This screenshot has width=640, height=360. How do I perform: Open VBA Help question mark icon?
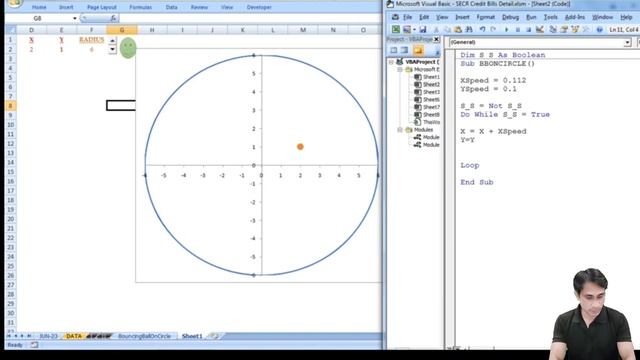click(x=600, y=30)
